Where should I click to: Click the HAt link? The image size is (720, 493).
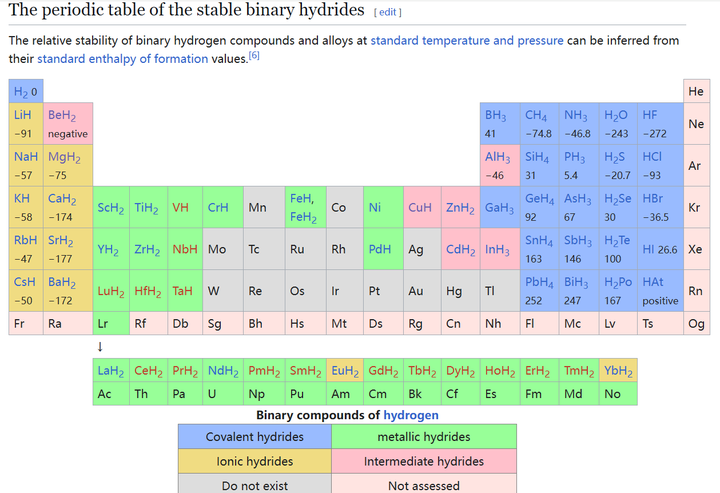[653, 282]
